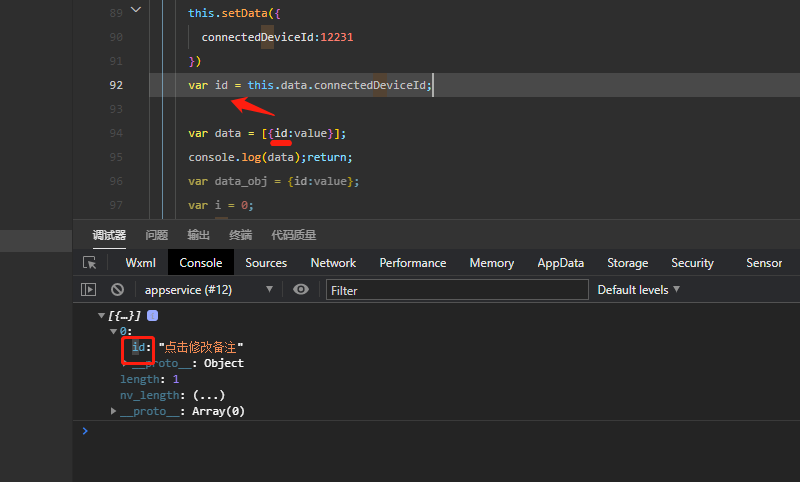
Task: Switch to the Performance tab
Action: point(413,263)
